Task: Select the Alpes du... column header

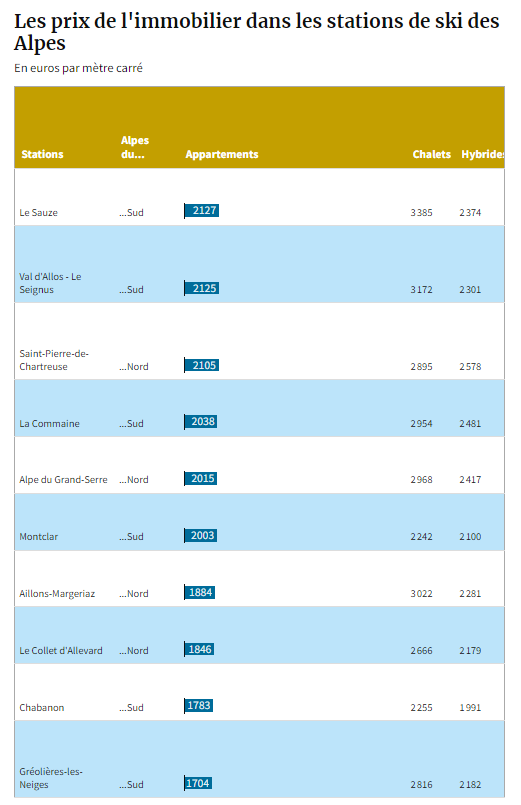Action: point(135,147)
